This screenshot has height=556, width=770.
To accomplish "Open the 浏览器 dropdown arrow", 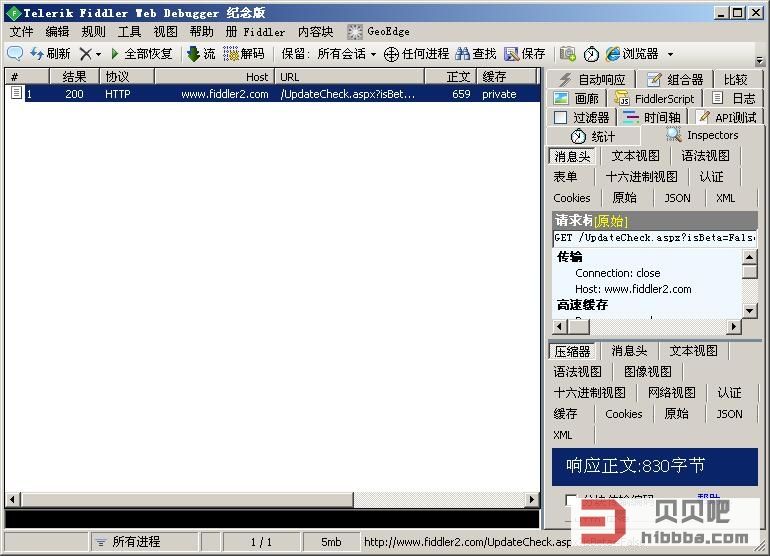I will point(670,54).
